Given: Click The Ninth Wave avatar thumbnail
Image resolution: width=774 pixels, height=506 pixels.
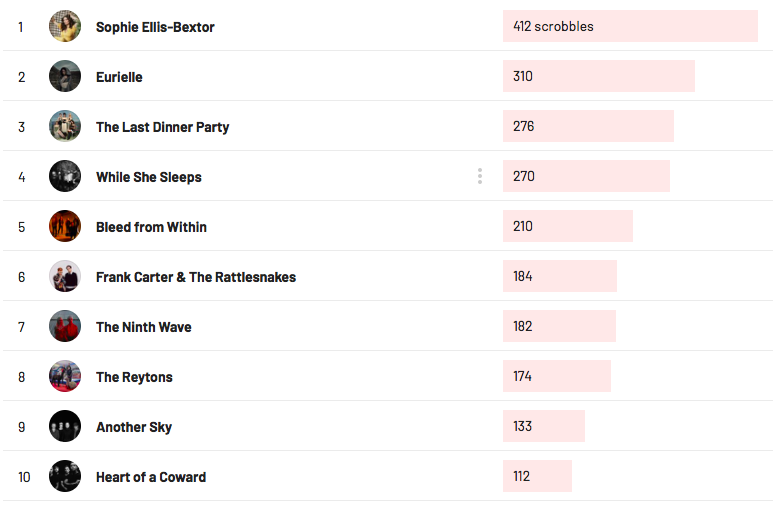Looking at the screenshot, I should click(x=65, y=326).
